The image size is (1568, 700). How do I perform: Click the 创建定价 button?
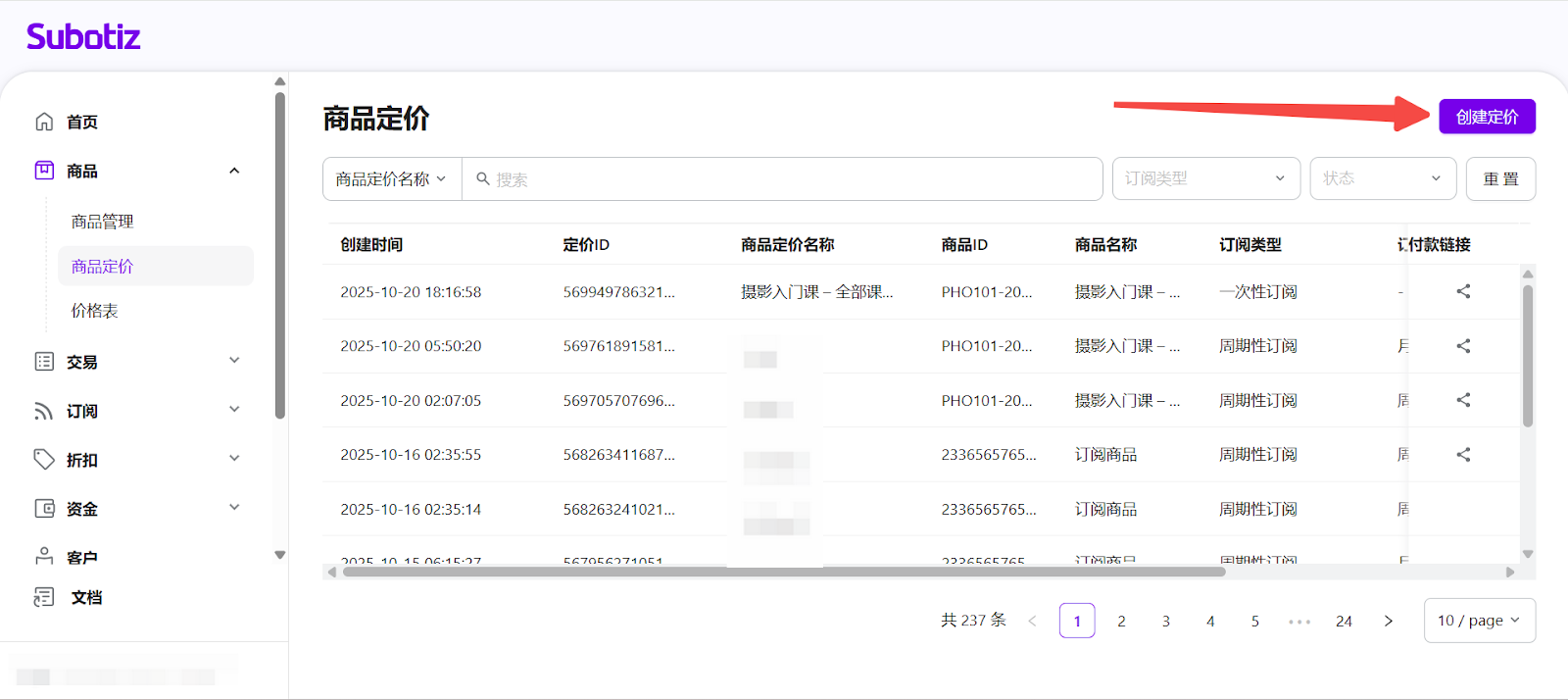point(1487,117)
